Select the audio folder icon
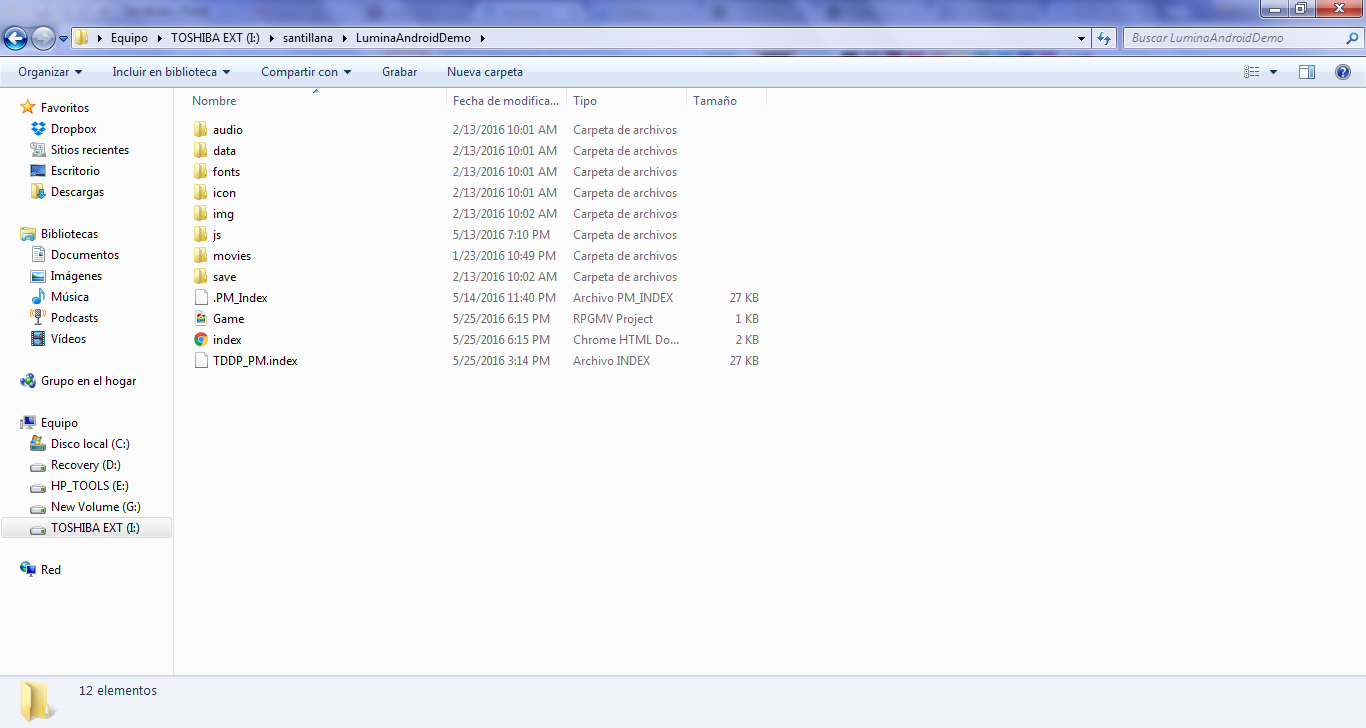The image size is (1366, 728). coord(201,130)
